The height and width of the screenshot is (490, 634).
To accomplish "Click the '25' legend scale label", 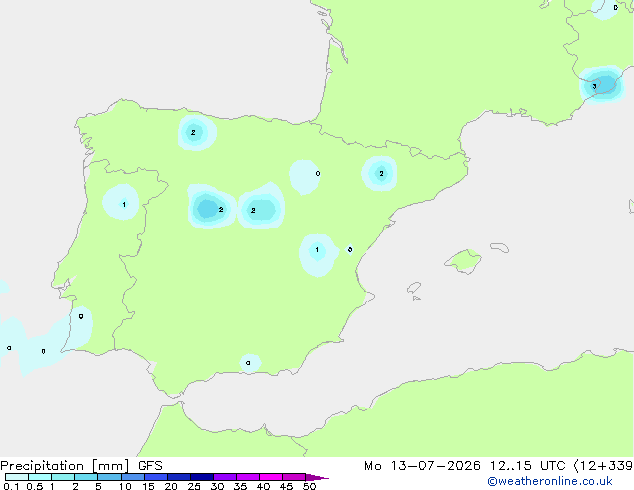I will (x=194, y=486).
